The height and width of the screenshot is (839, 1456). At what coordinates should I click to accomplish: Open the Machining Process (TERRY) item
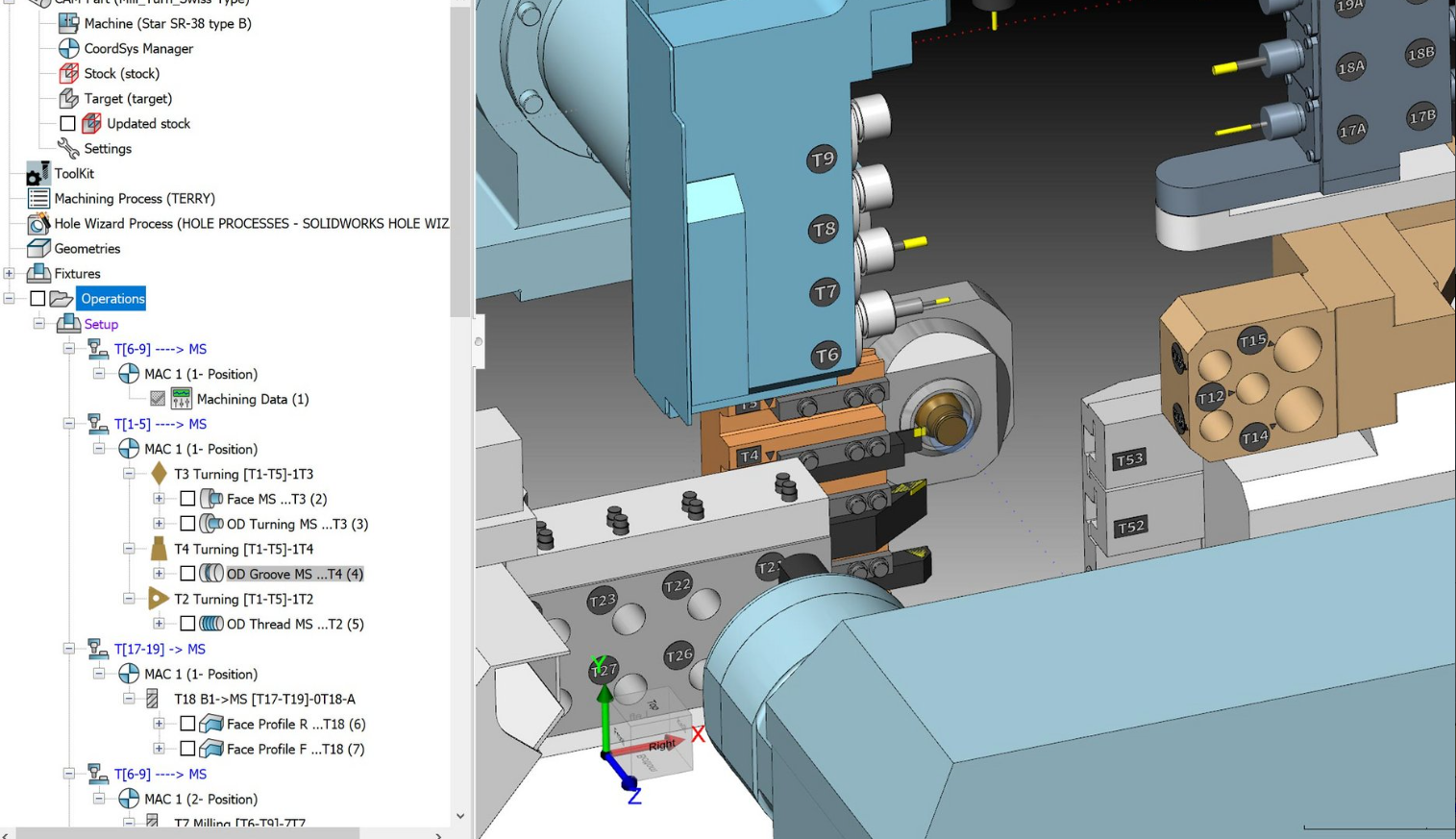coord(134,198)
